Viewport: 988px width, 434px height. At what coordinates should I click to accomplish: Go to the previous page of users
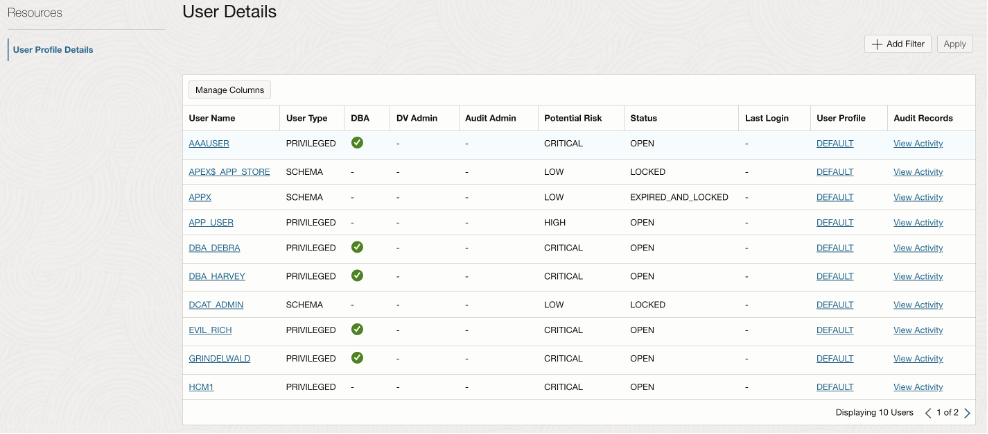tap(928, 413)
